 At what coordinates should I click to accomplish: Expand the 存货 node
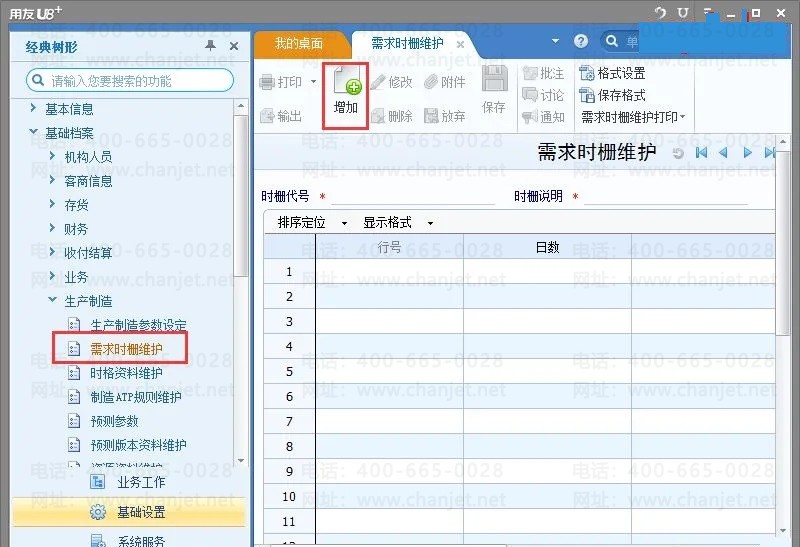(52, 204)
